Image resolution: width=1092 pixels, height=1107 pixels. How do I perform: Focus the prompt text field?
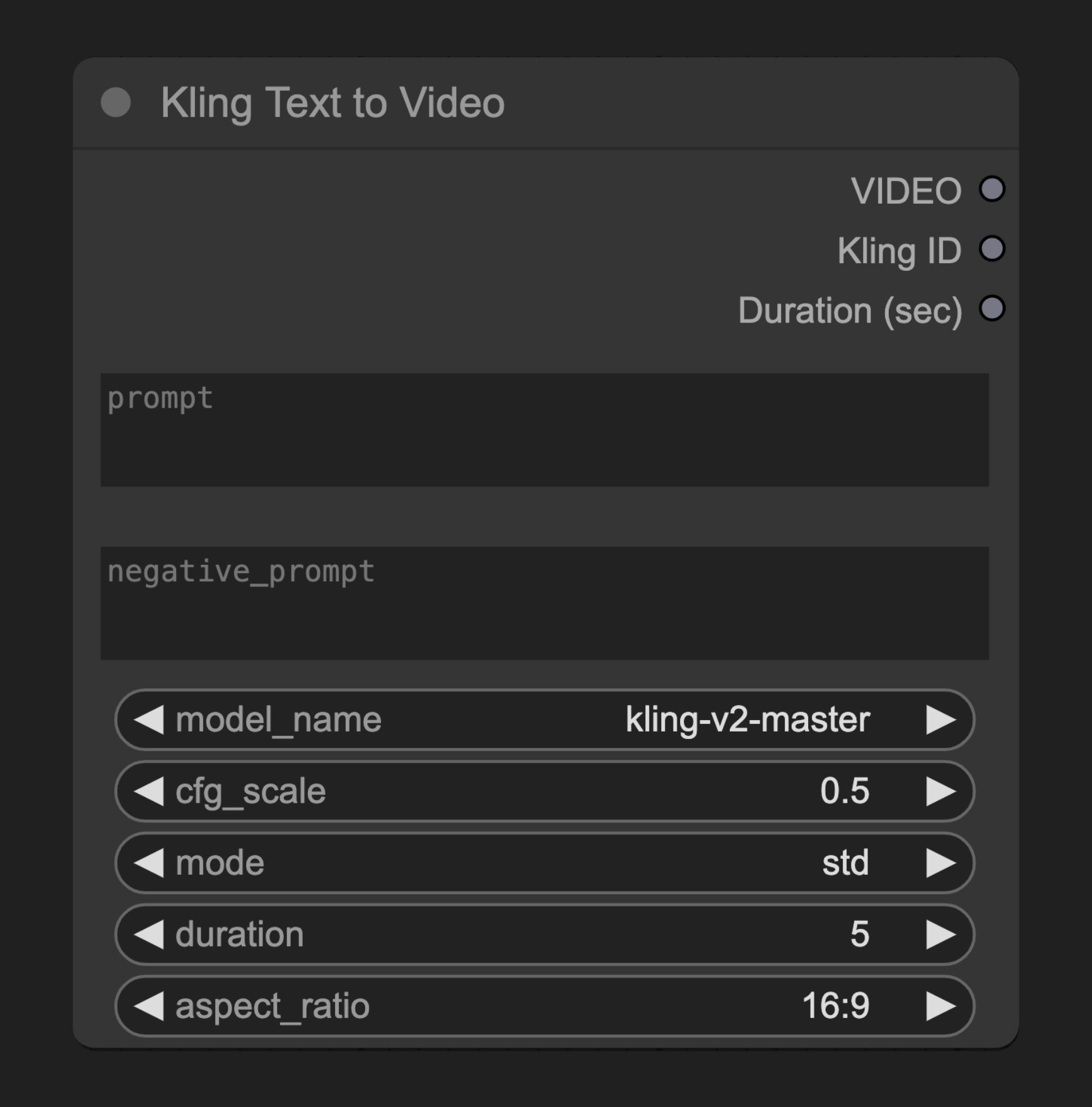click(x=544, y=430)
